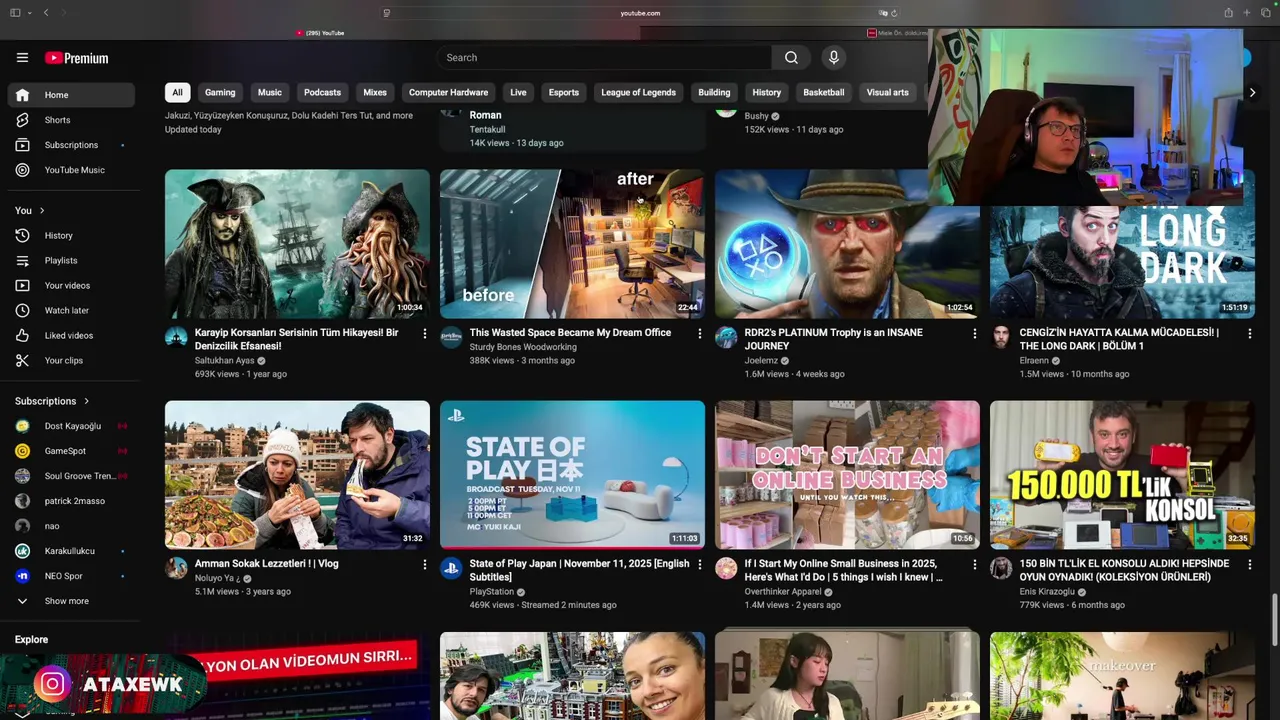Select the Esports filter chip
1280x720 pixels.
(564, 93)
